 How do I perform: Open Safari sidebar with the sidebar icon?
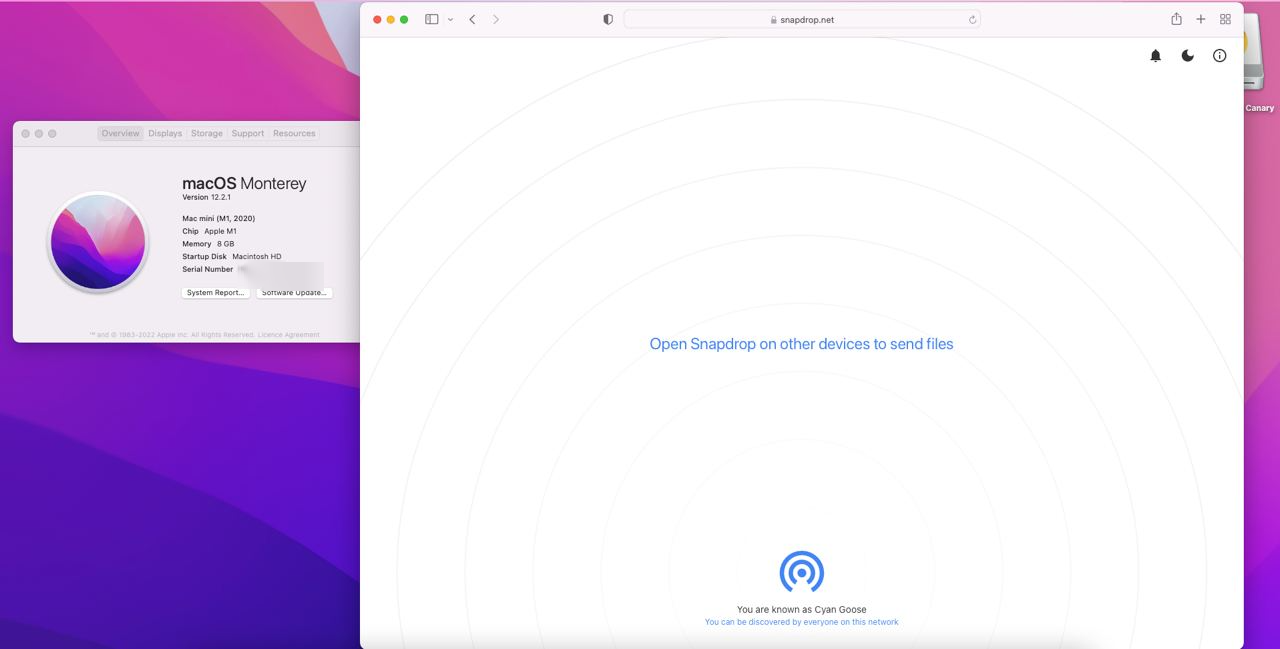(x=432, y=19)
